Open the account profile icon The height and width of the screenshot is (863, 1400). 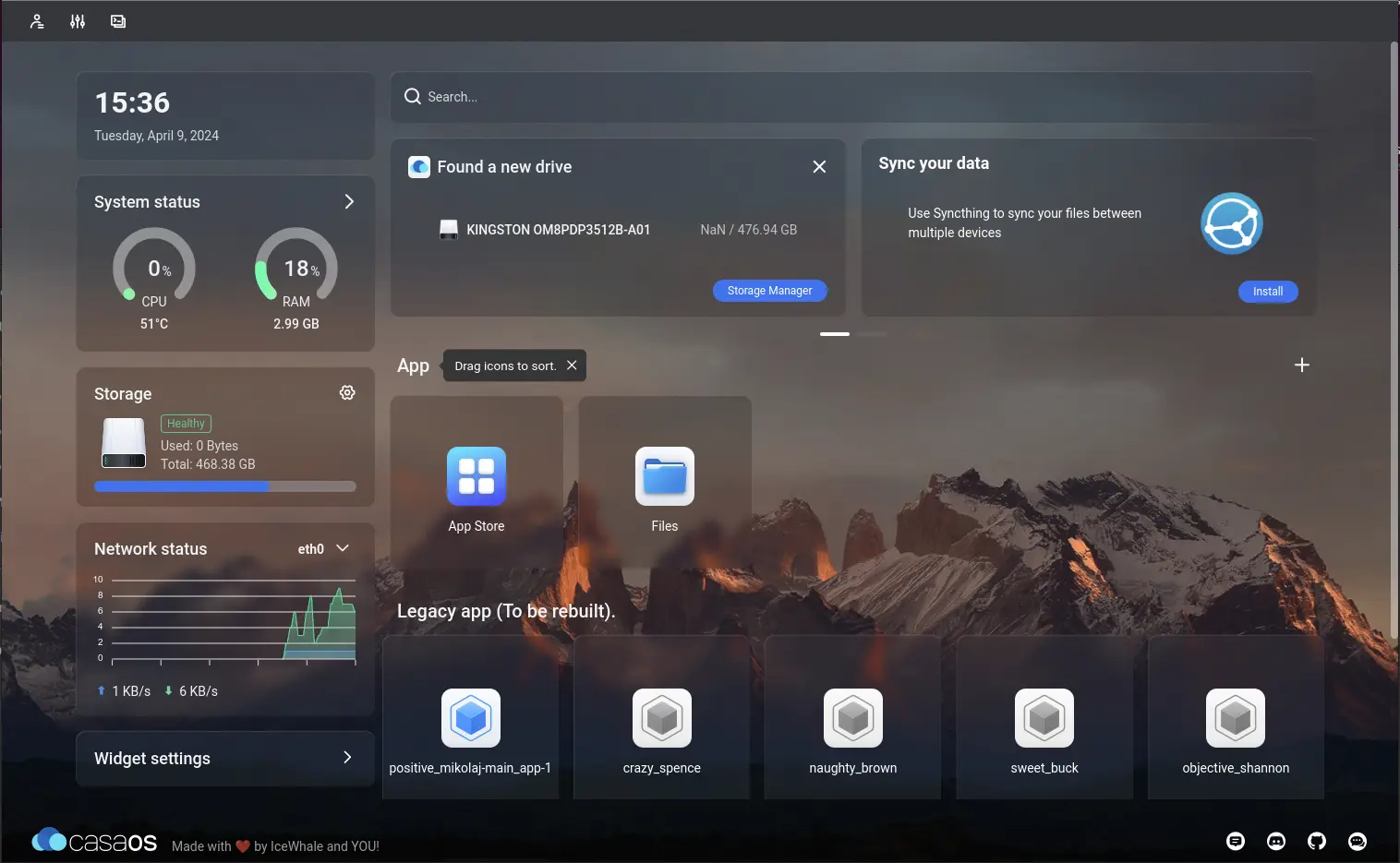tap(37, 21)
